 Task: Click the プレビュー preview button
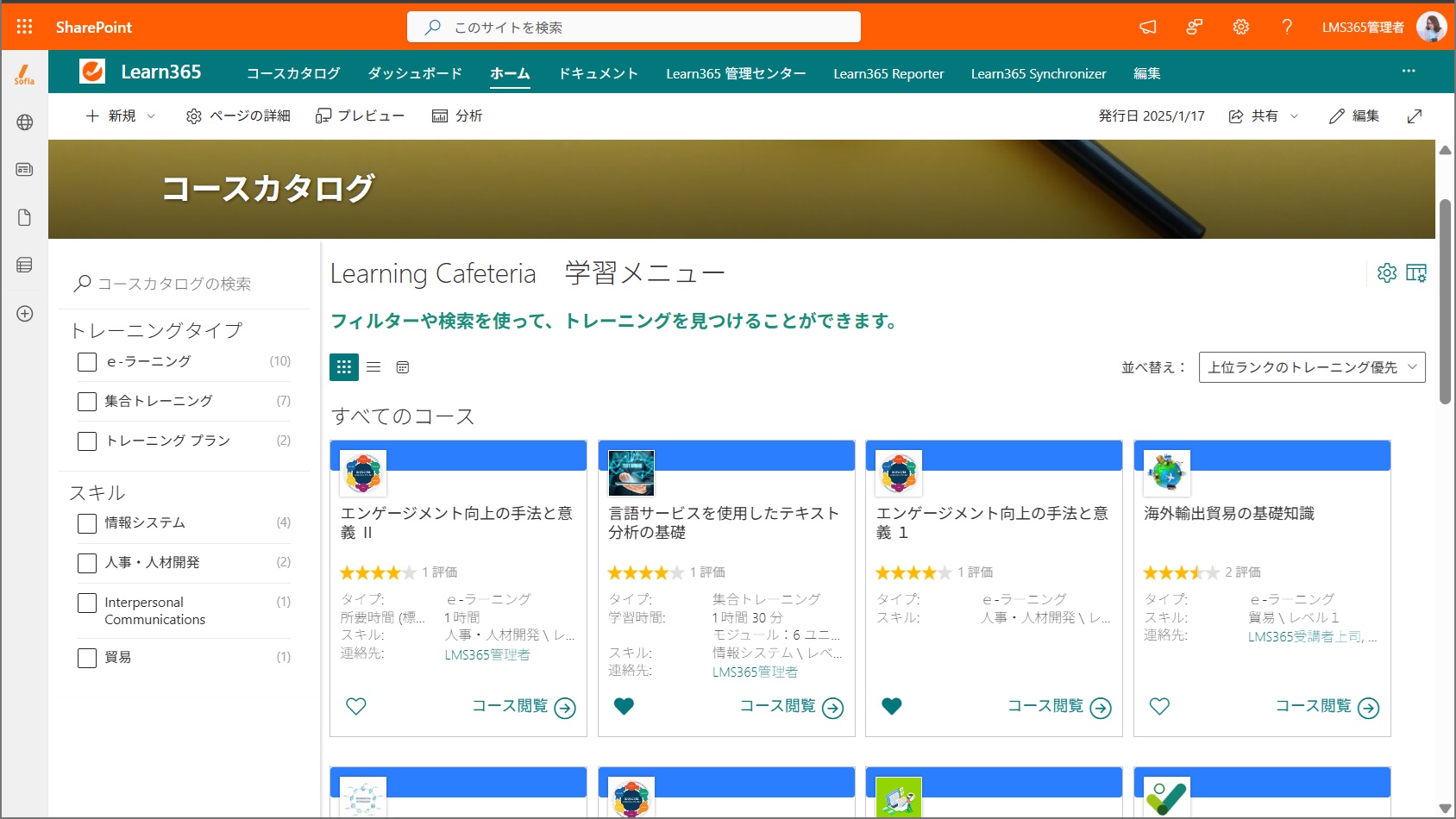(360, 116)
